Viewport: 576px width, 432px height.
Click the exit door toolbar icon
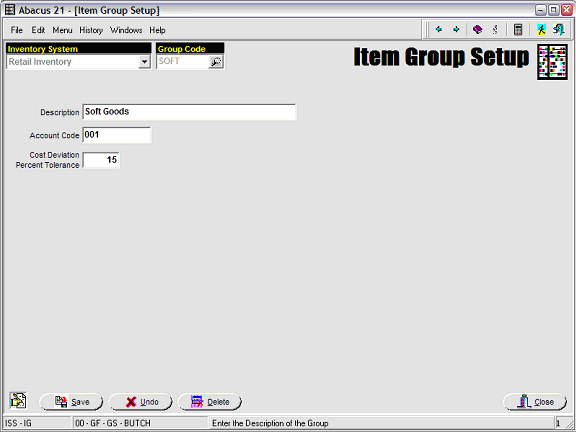(559, 29)
